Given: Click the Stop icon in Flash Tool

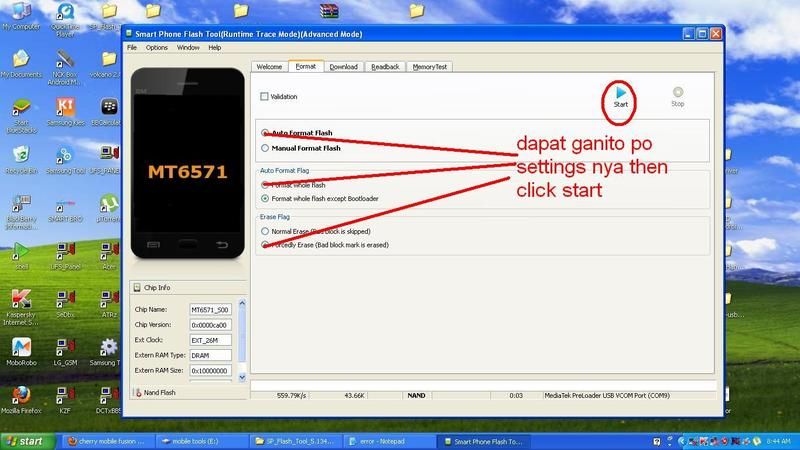Looking at the screenshot, I should pyautogui.click(x=678, y=92).
